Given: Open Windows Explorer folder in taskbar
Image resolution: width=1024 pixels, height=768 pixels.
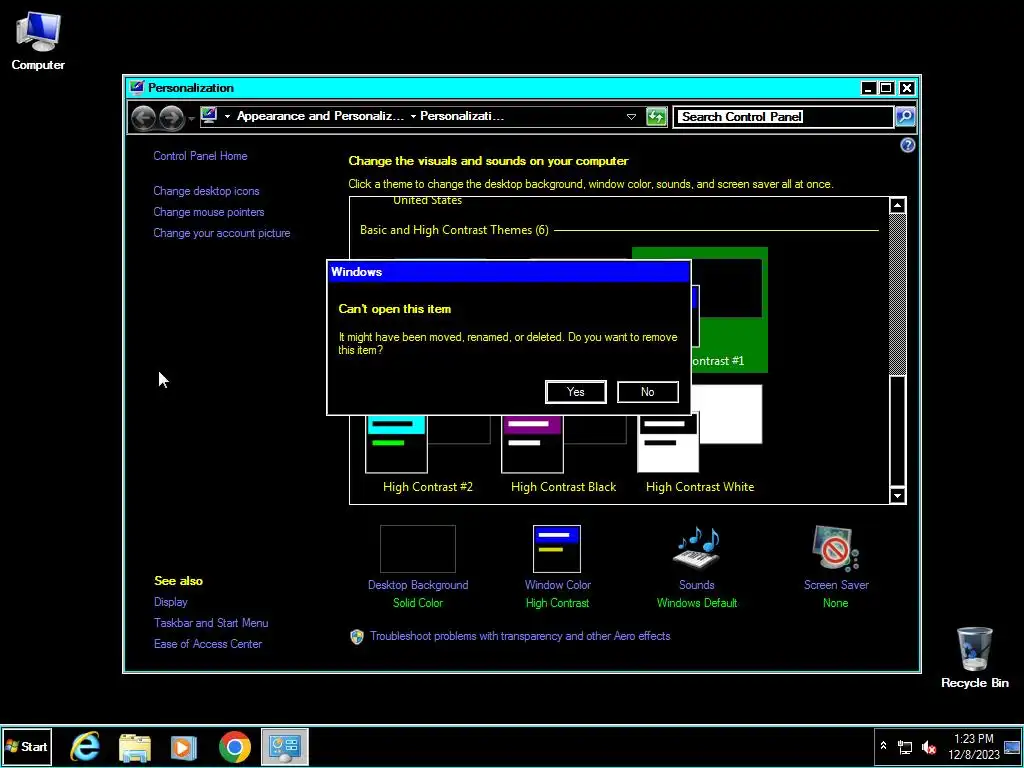Looking at the screenshot, I should coord(135,747).
